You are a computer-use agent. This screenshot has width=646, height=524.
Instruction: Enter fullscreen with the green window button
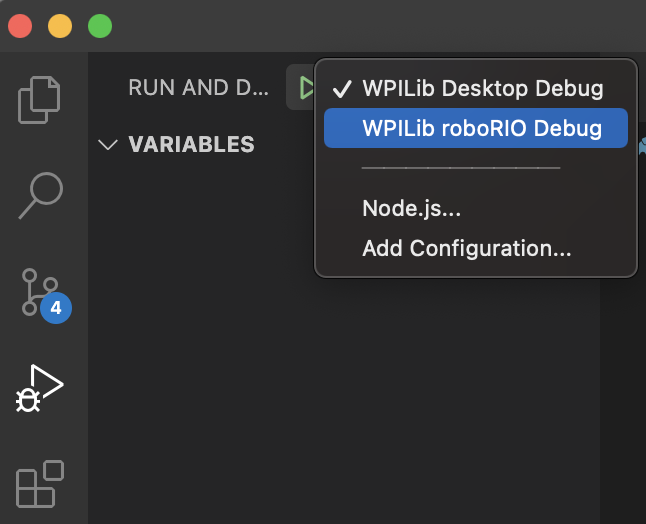click(100, 26)
